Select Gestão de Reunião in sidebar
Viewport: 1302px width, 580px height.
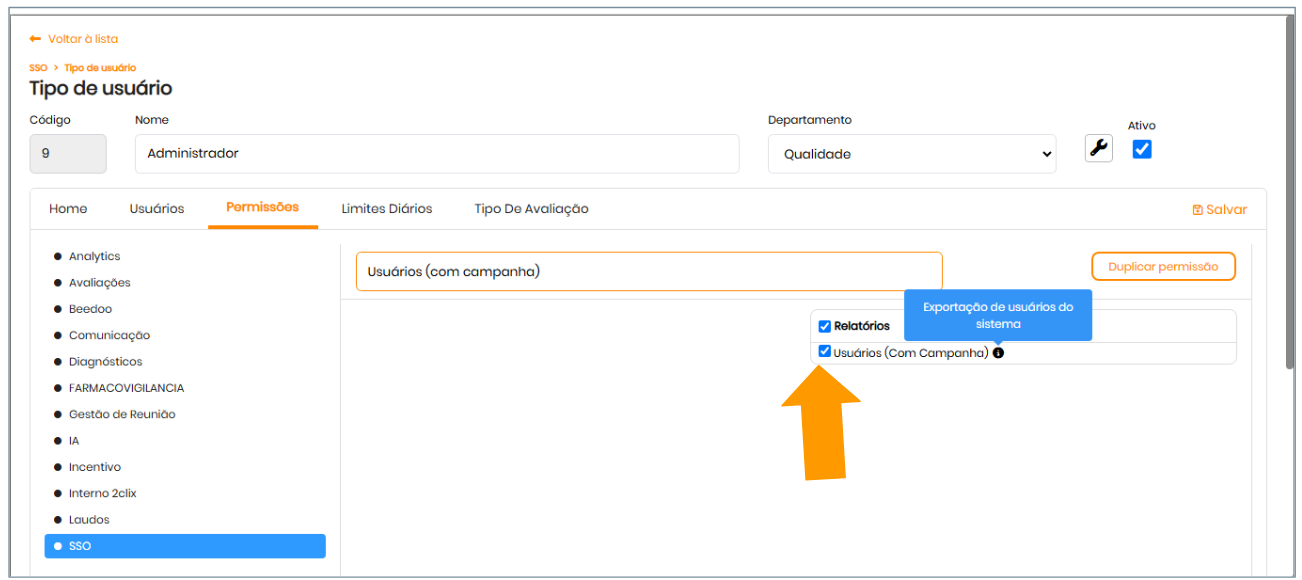tap(122, 414)
